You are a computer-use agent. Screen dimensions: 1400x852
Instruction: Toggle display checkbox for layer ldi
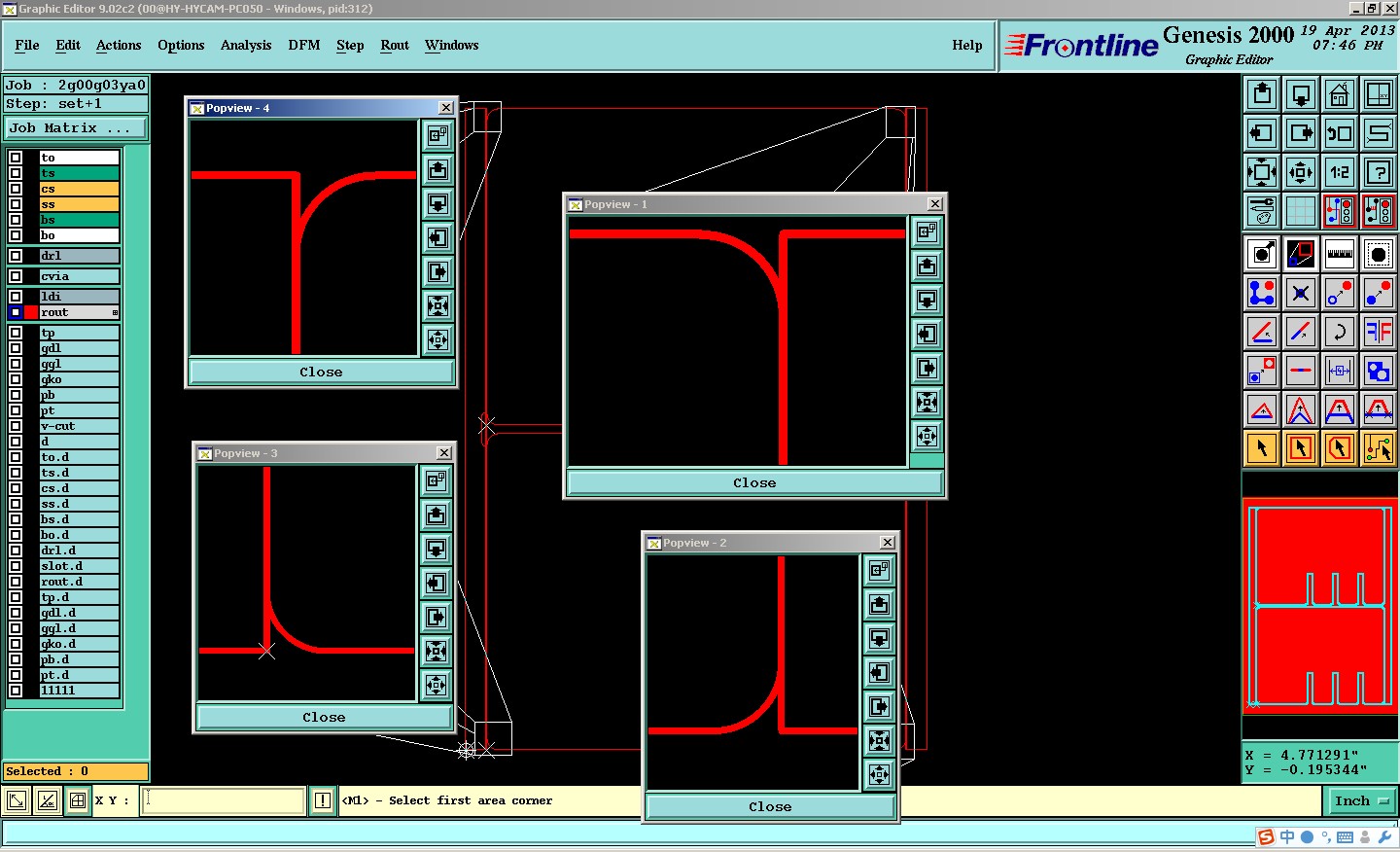click(x=16, y=297)
